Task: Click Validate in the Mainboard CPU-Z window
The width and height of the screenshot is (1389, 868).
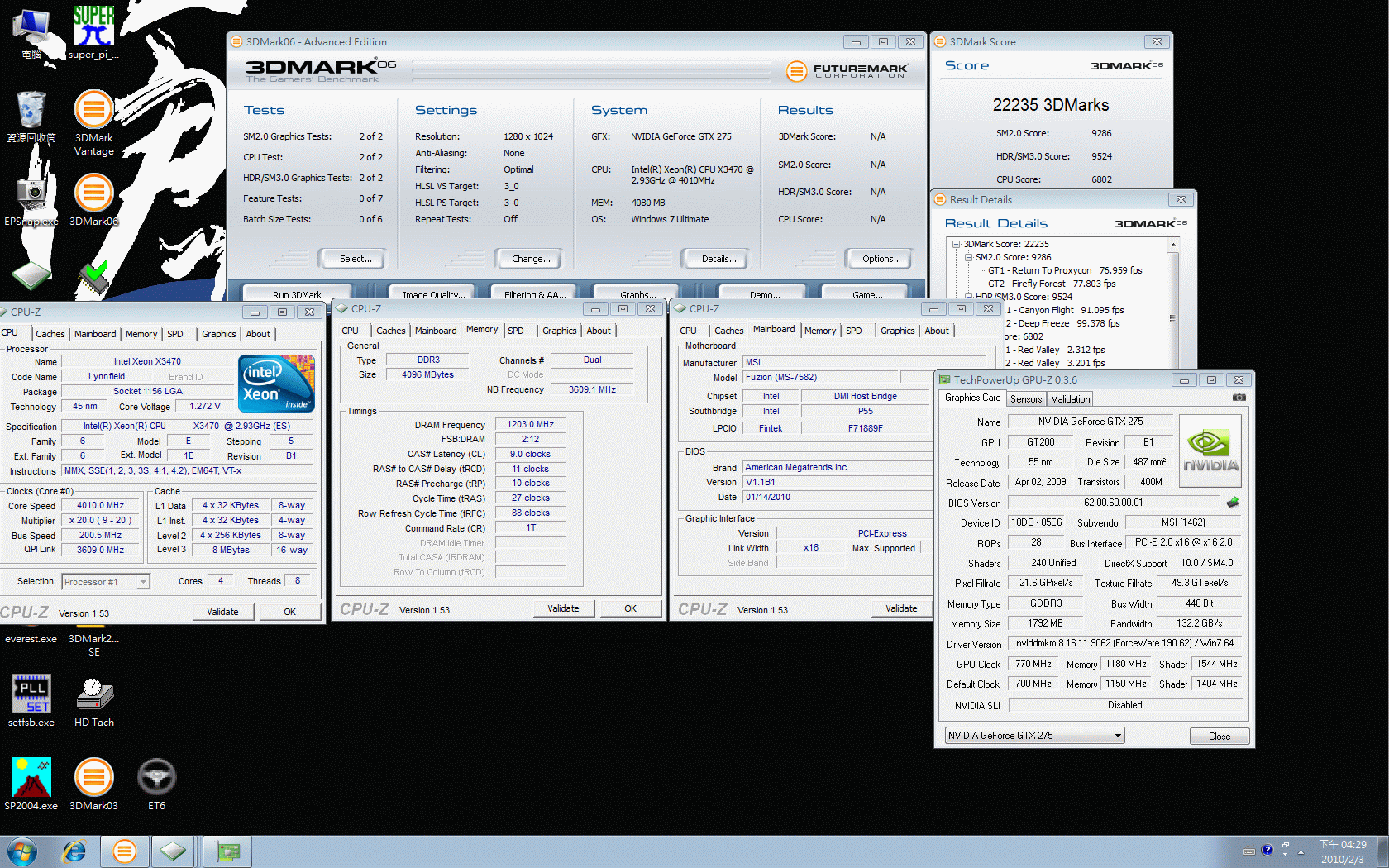Action: [x=901, y=608]
